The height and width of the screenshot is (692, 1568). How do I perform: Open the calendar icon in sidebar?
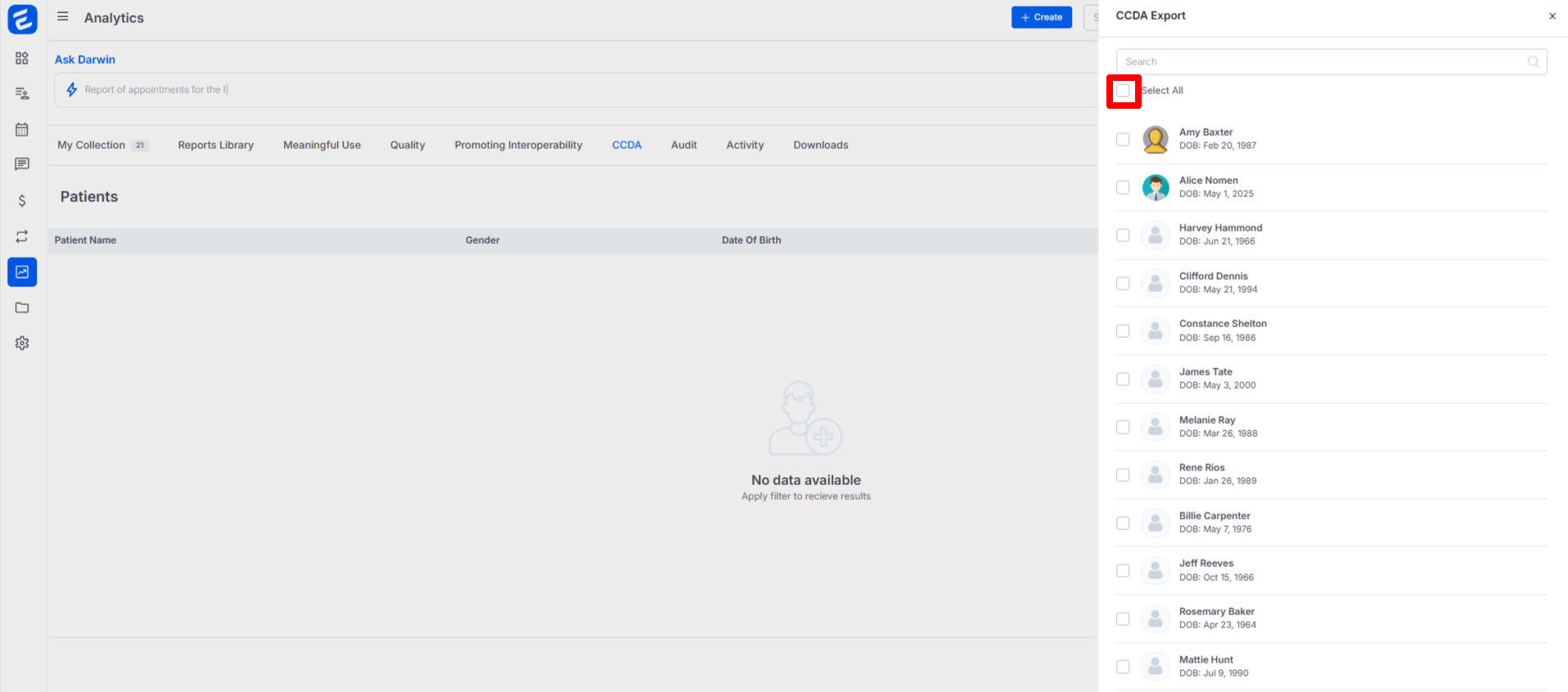(x=22, y=129)
